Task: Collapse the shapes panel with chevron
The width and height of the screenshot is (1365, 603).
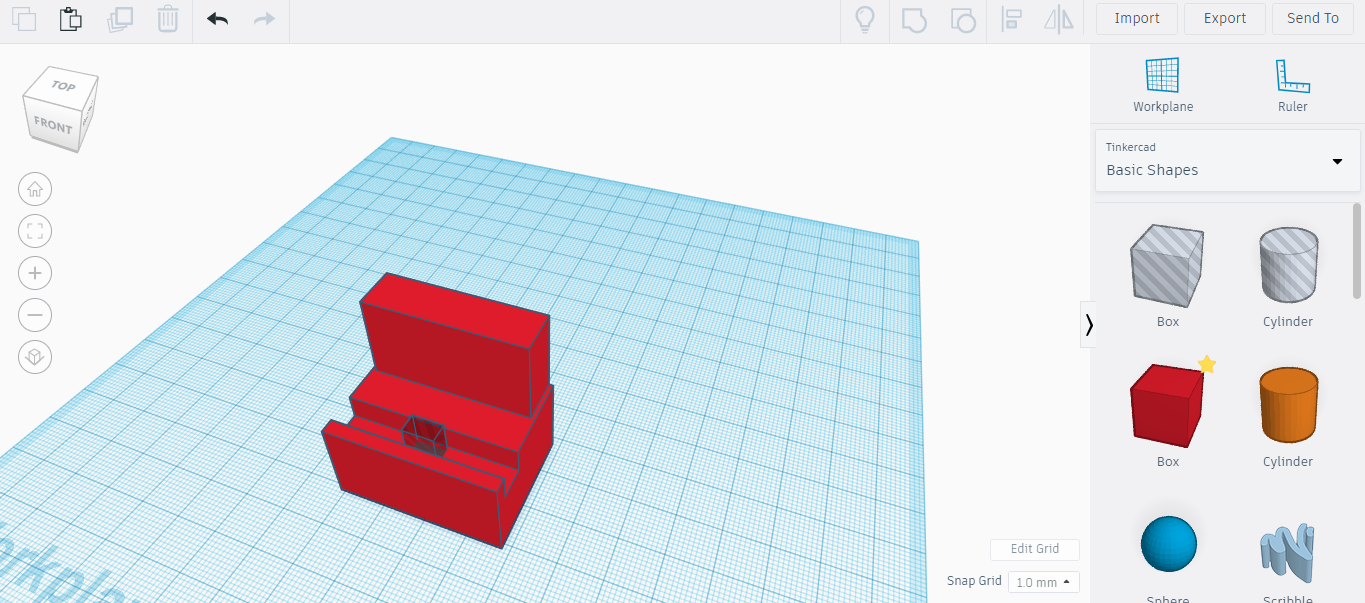Action: 1088,324
